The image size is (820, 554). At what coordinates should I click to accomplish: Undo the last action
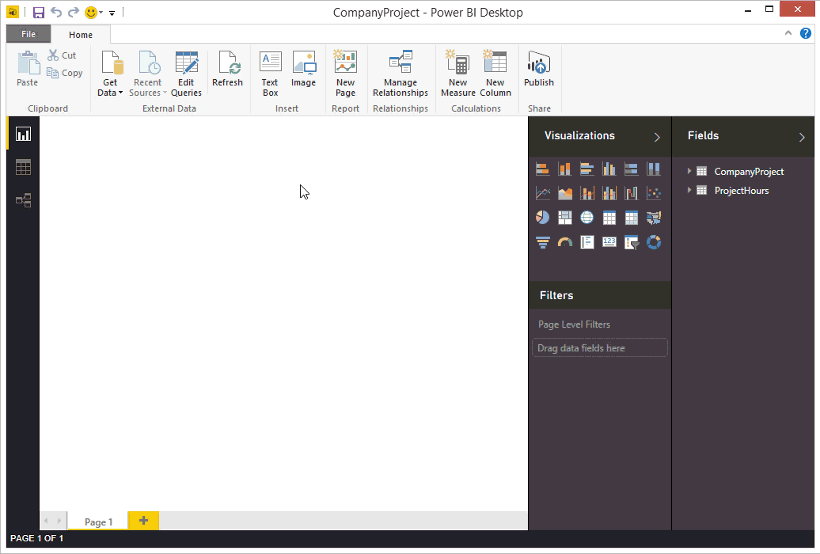(56, 12)
